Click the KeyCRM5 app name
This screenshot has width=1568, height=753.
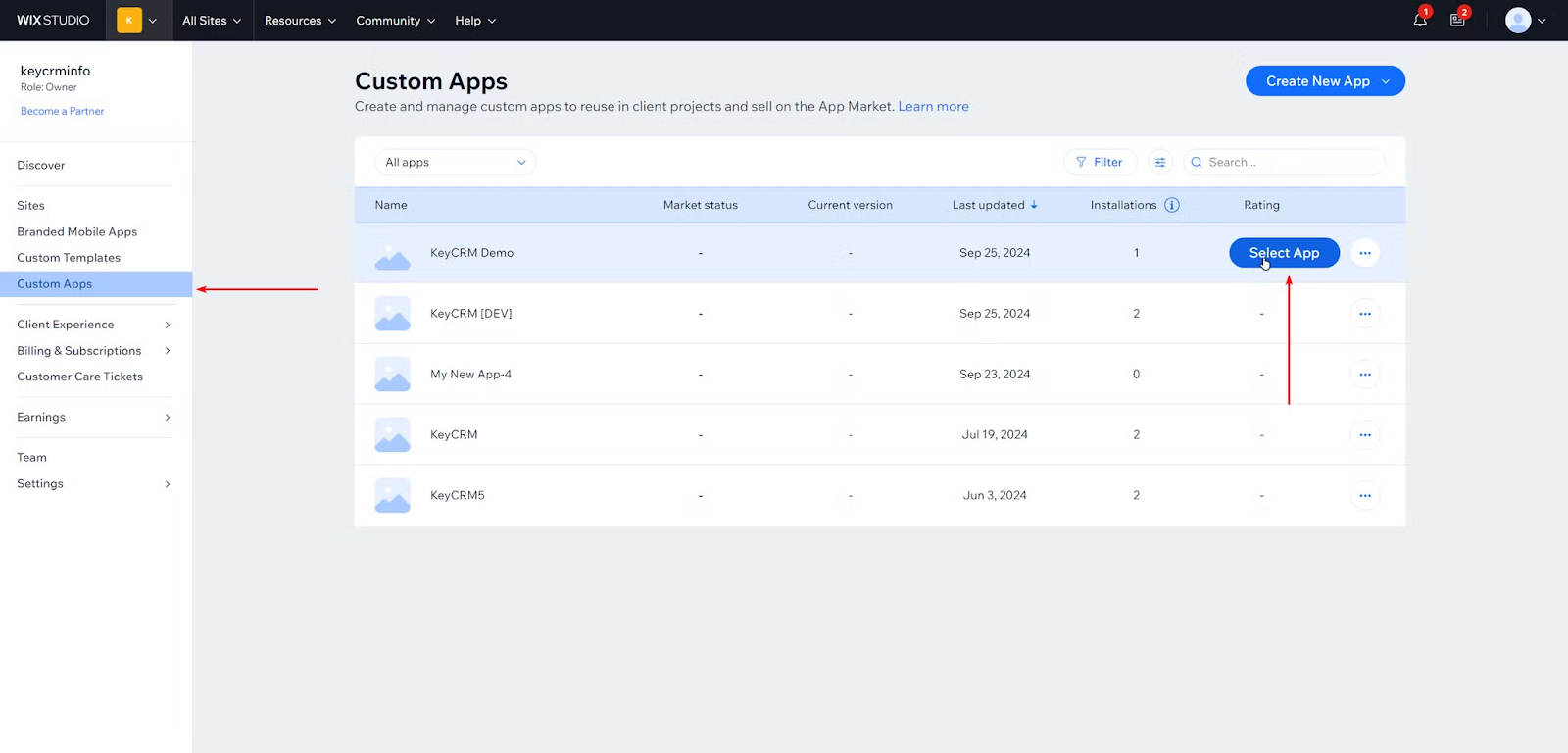point(458,496)
